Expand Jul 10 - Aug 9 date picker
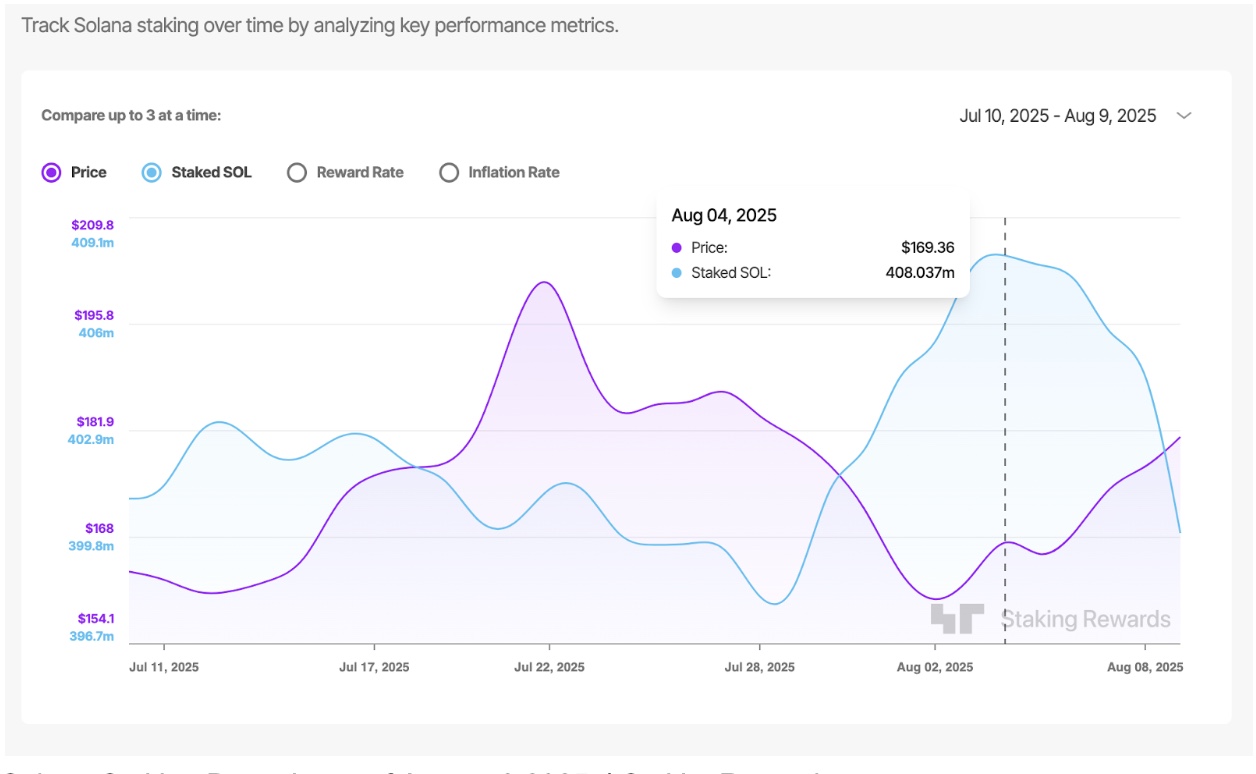 1056,116
